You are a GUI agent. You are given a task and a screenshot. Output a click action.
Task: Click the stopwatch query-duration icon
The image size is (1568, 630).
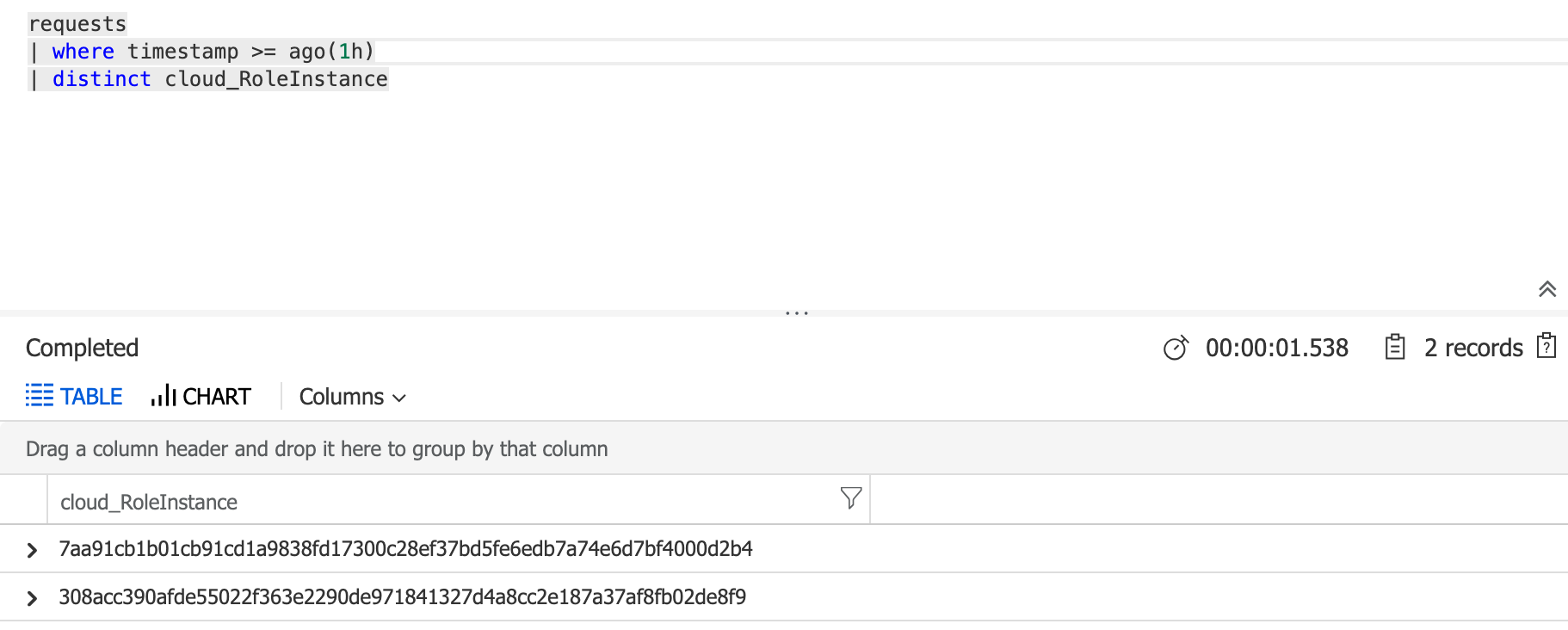tap(1176, 348)
